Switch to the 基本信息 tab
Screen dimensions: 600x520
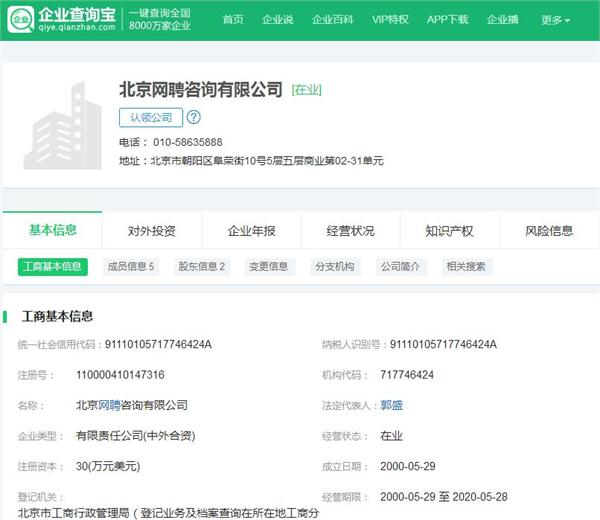[x=53, y=230]
